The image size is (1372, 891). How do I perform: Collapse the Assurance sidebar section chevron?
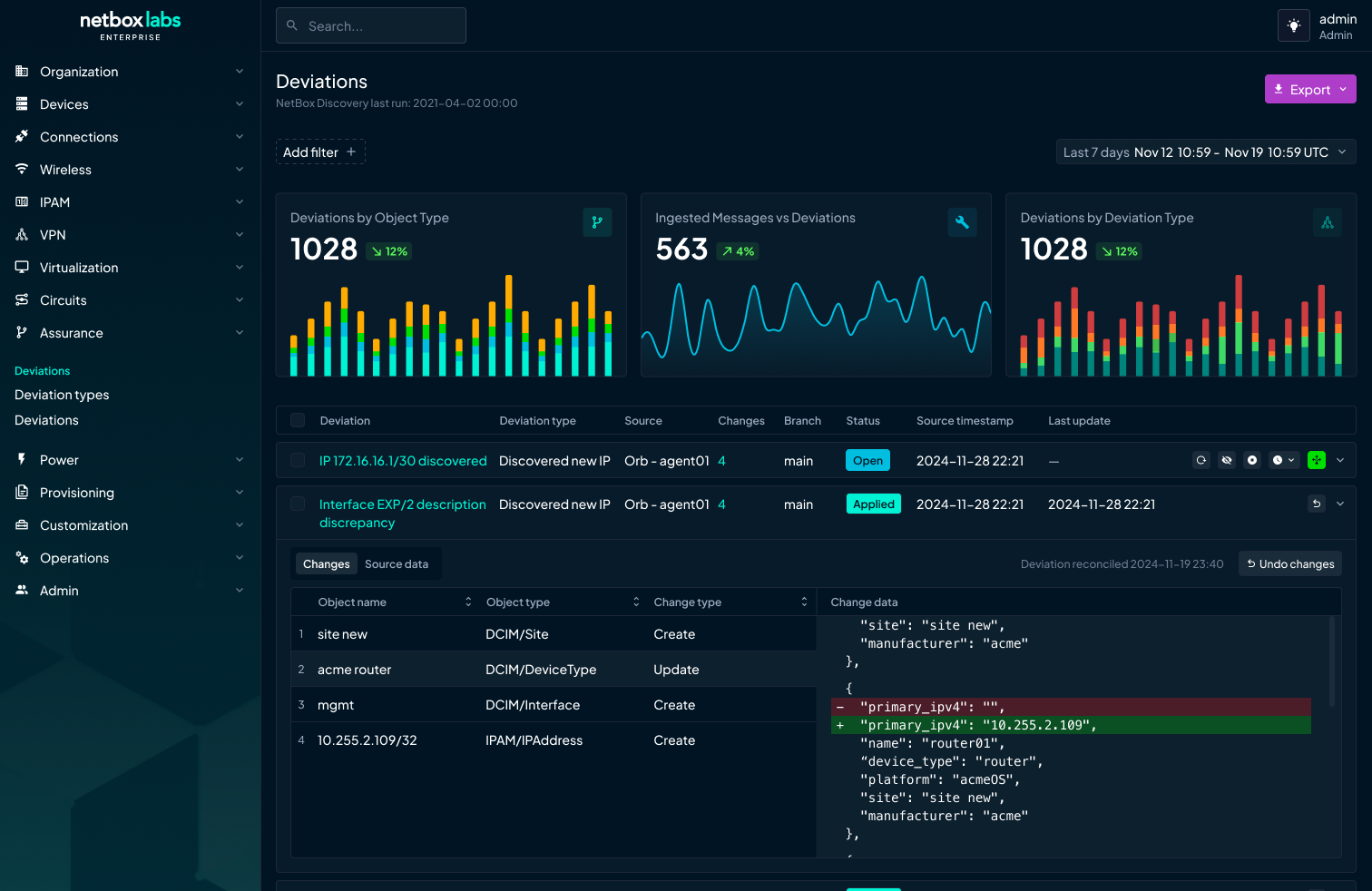pos(240,333)
